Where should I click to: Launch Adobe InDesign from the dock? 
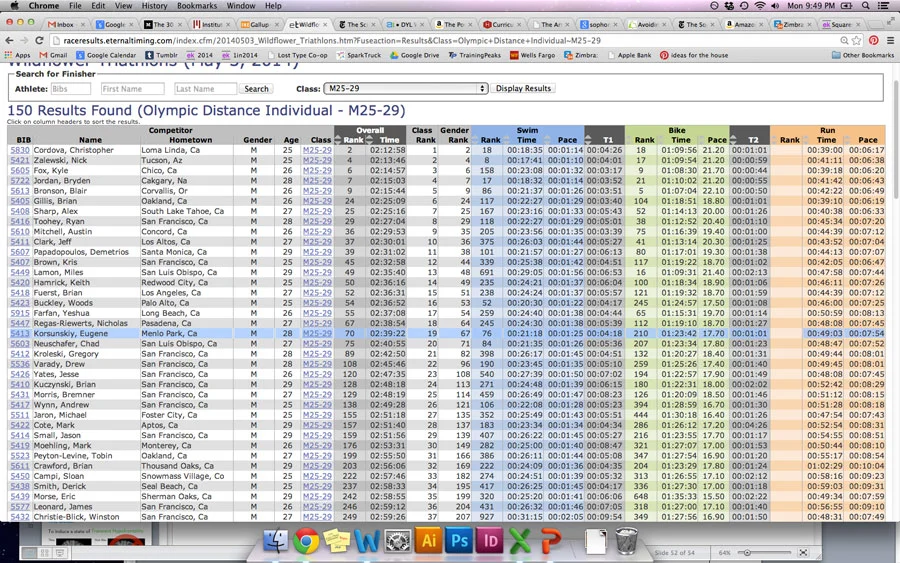point(490,541)
